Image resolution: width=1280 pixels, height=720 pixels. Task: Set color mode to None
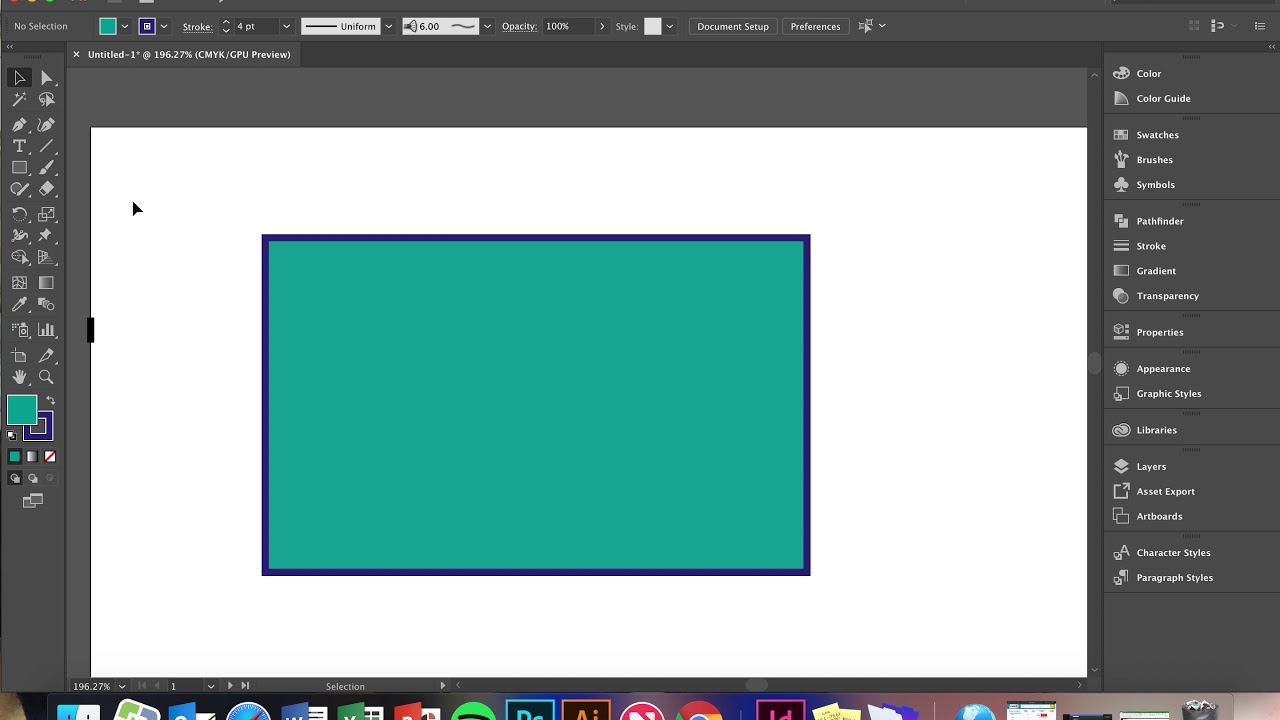(x=50, y=456)
